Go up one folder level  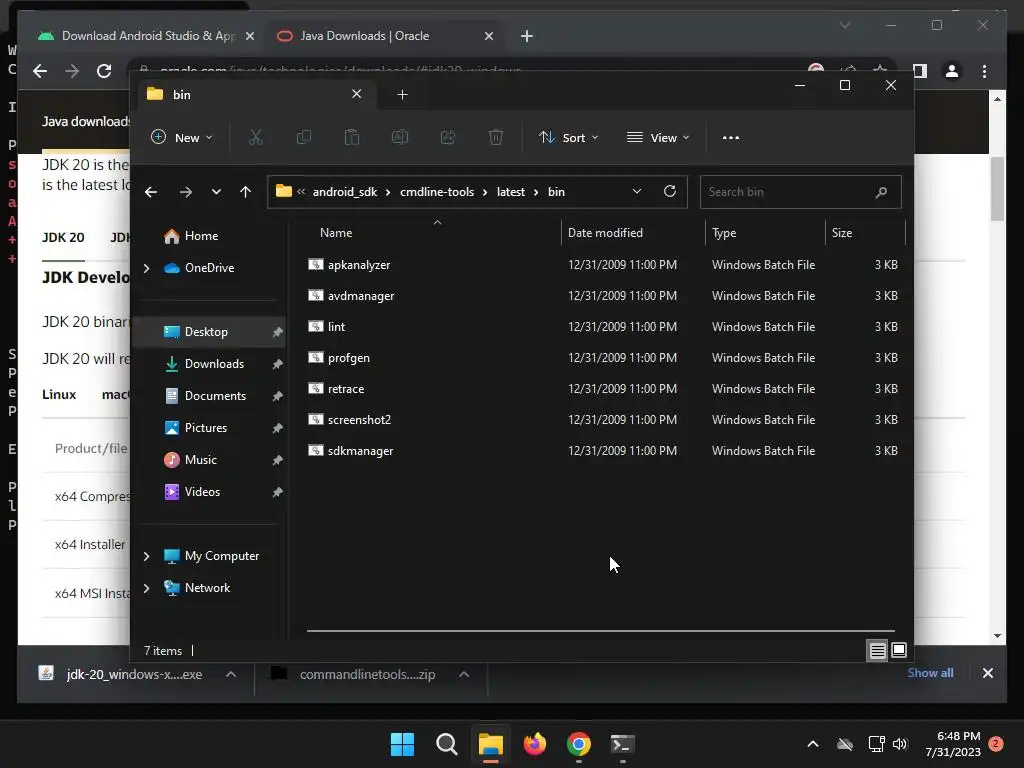point(246,192)
